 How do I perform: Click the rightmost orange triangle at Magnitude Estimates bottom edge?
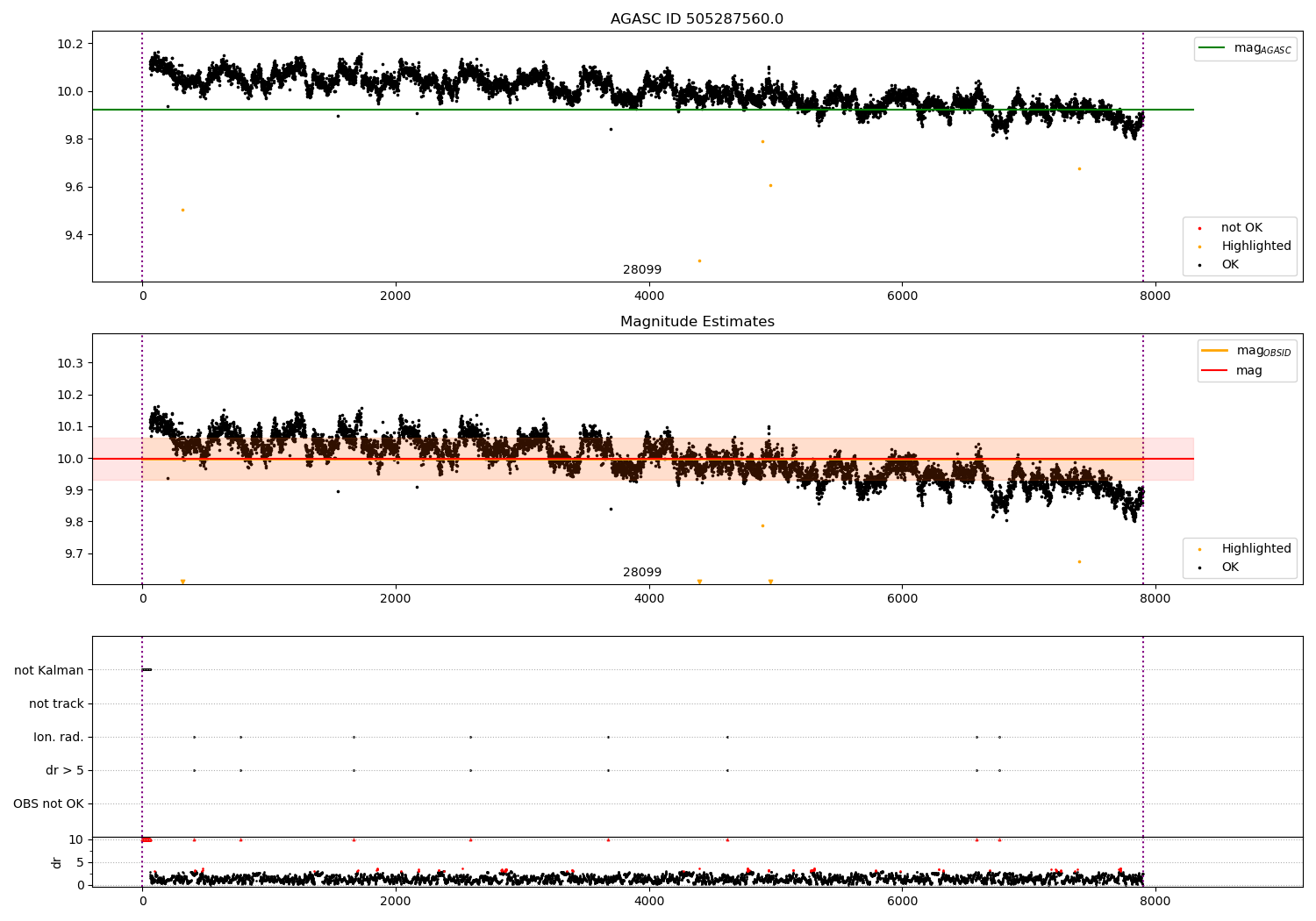[770, 582]
